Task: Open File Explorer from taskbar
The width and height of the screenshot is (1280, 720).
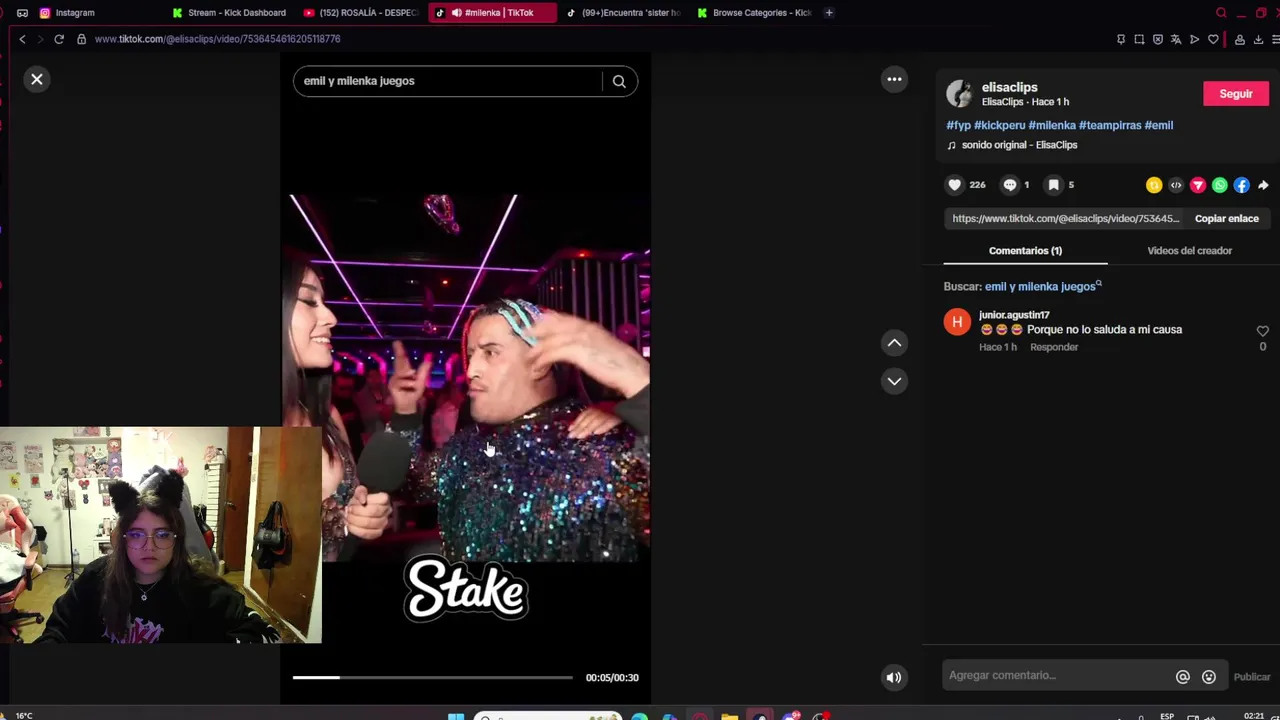Action: click(729, 716)
